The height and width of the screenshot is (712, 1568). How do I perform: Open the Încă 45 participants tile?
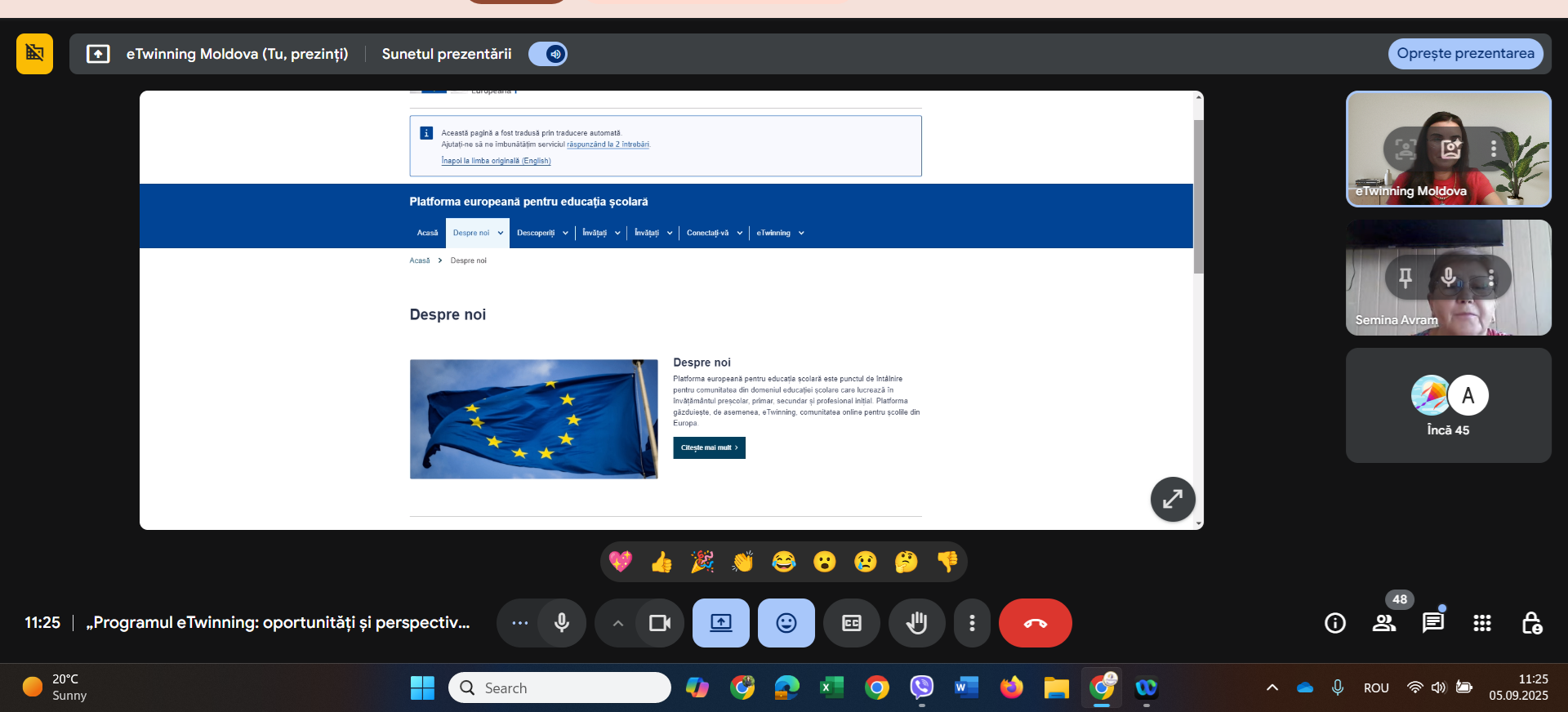[1448, 406]
